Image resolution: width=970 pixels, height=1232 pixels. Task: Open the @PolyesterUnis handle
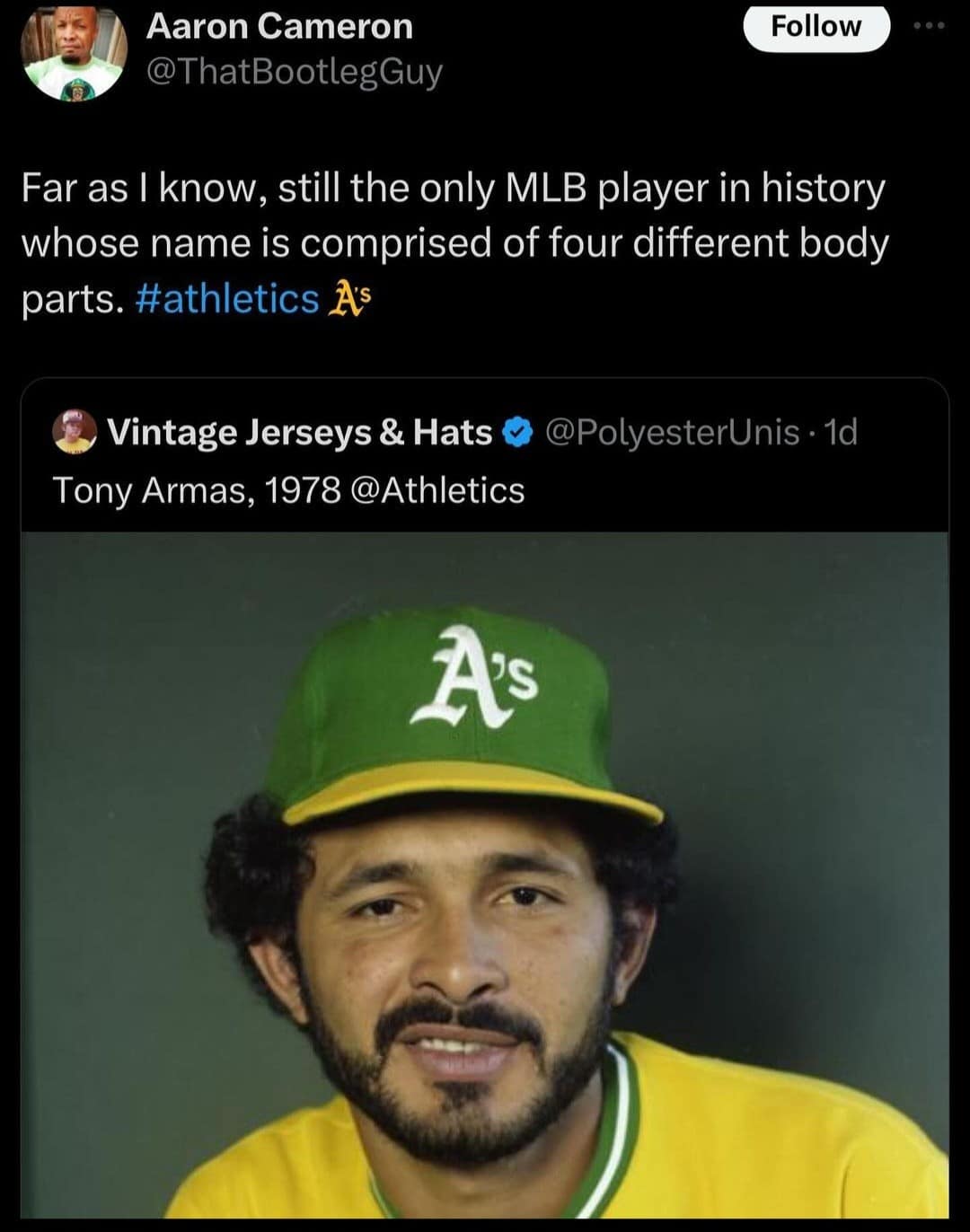click(672, 433)
